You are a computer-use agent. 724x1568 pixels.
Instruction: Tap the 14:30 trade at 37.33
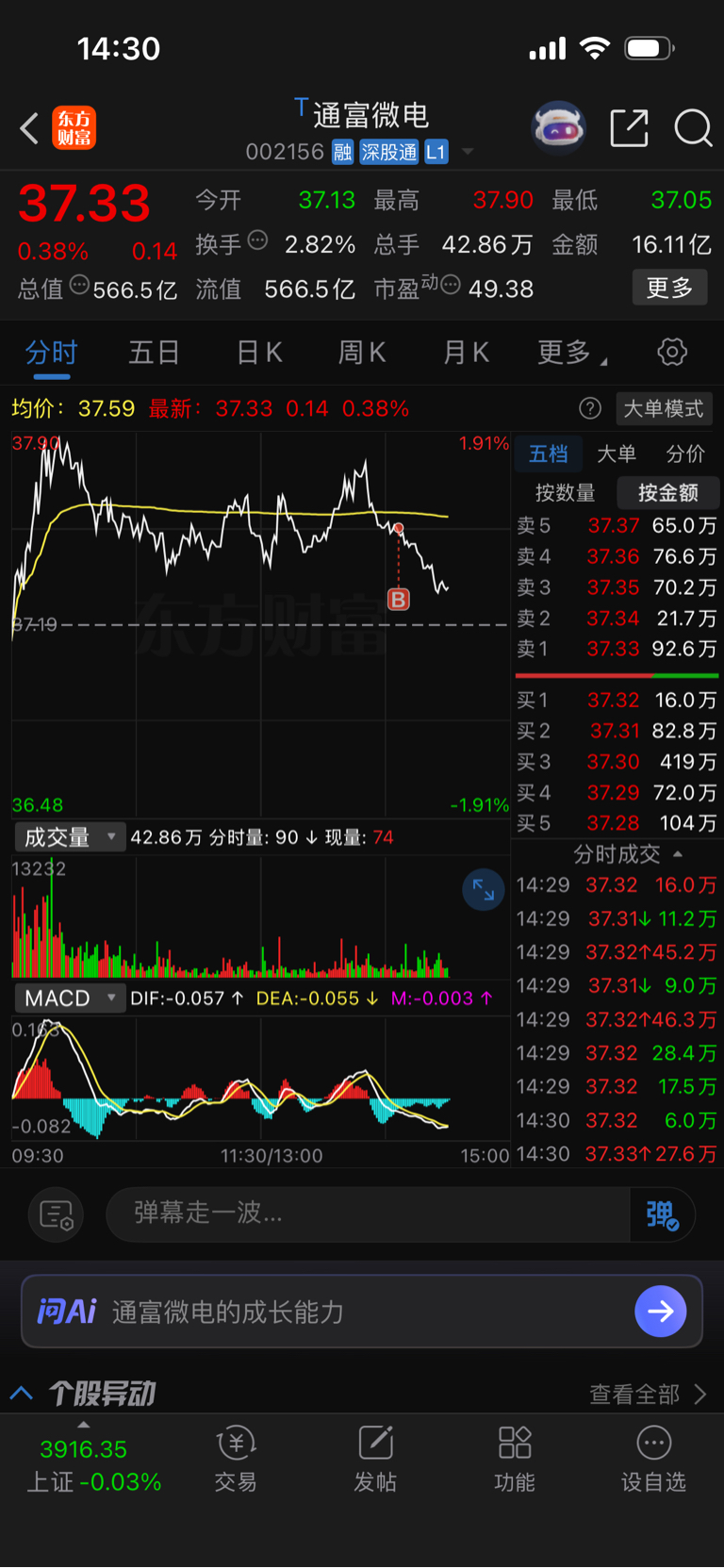point(617,1154)
